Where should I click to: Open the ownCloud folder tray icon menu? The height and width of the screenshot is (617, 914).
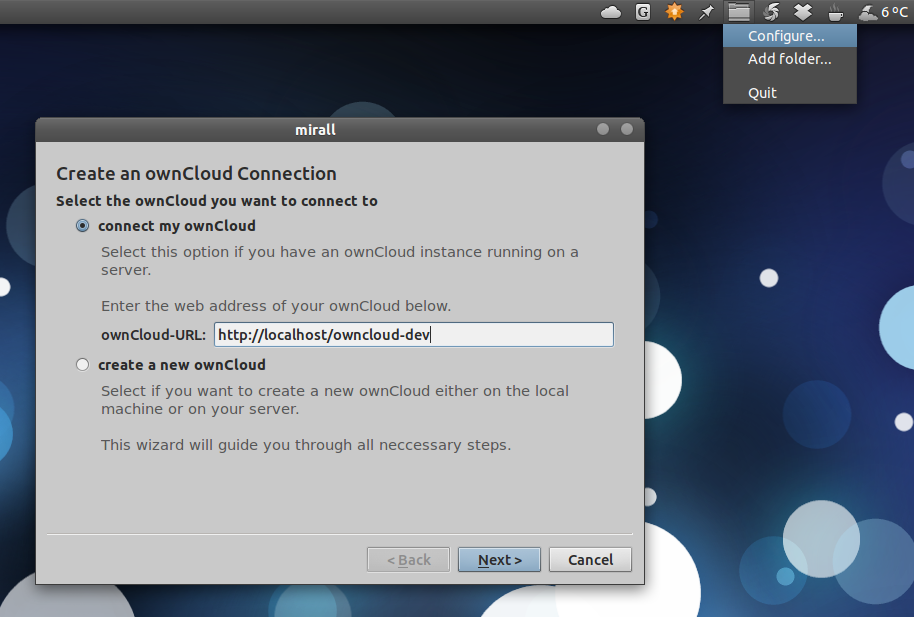click(738, 12)
